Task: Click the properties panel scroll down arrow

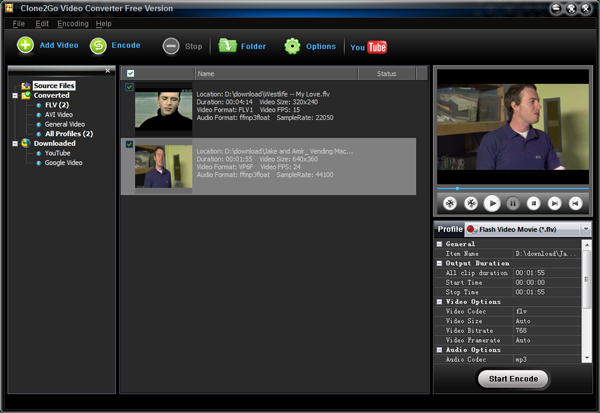Action: [x=587, y=358]
